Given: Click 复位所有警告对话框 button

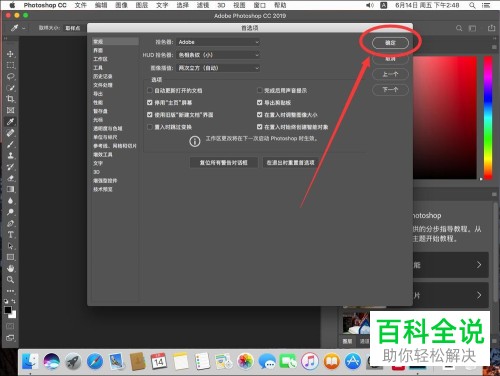Looking at the screenshot, I should pos(223,163).
